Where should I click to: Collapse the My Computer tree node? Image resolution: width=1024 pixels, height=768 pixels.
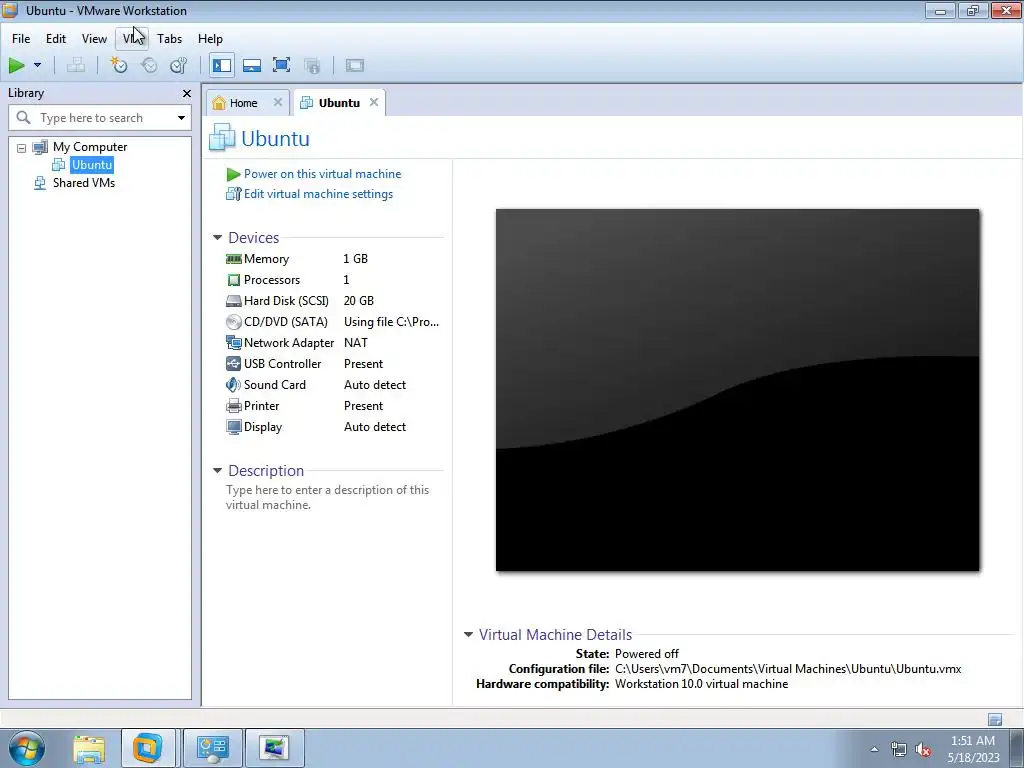pos(22,148)
